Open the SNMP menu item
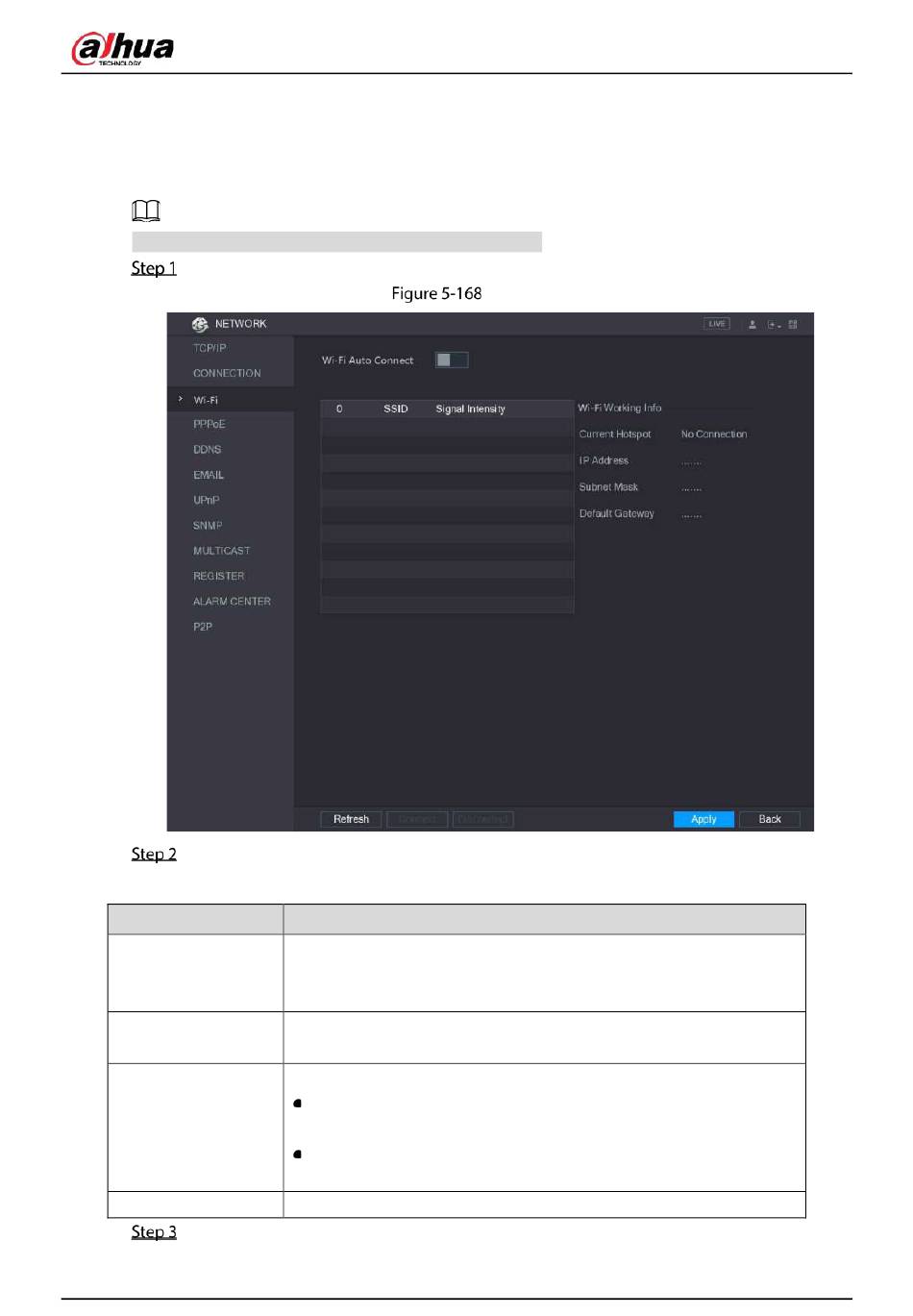Screen dimensions: 913x1316 208,525
